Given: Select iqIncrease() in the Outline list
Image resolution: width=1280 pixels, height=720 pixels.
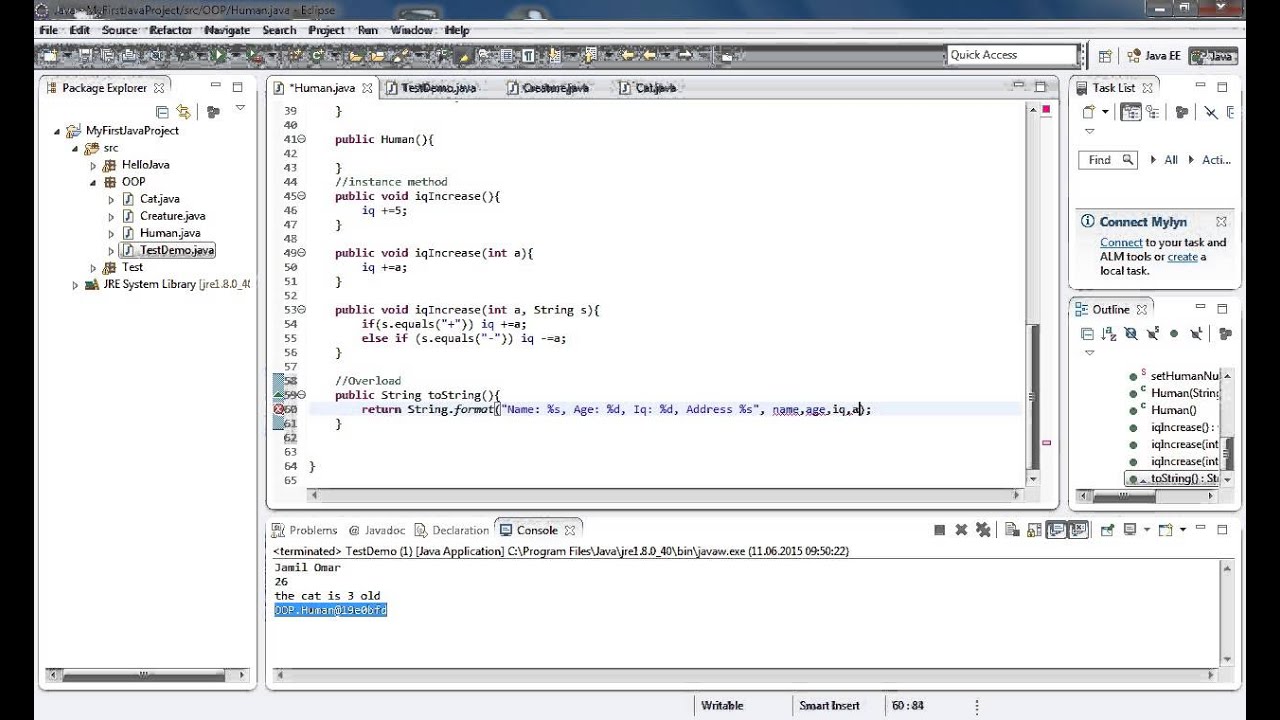Looking at the screenshot, I should pos(1180,427).
